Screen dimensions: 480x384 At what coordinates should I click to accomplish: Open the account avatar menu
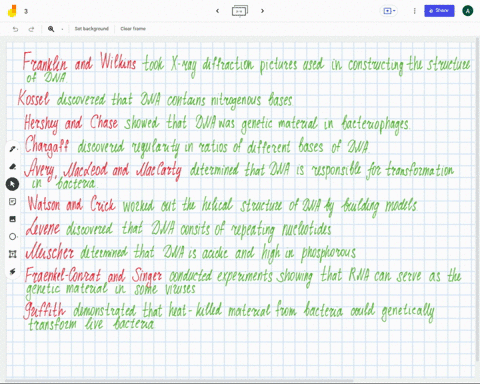point(468,11)
